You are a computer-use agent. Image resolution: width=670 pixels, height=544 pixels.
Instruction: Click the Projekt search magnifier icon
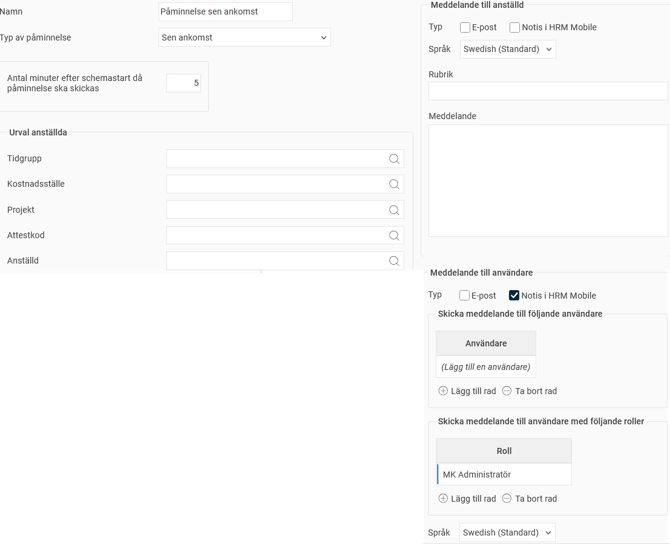tap(394, 210)
